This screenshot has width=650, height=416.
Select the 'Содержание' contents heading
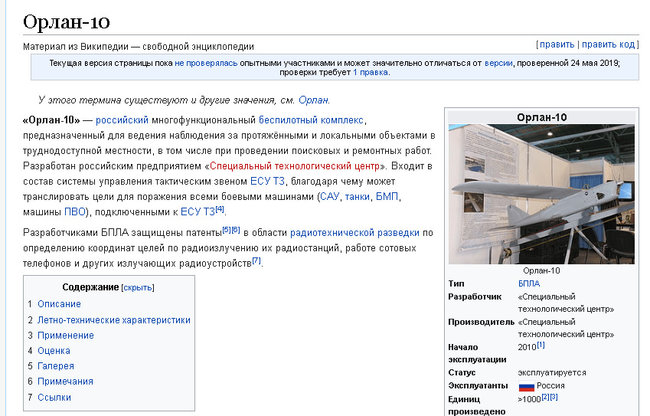[90, 287]
